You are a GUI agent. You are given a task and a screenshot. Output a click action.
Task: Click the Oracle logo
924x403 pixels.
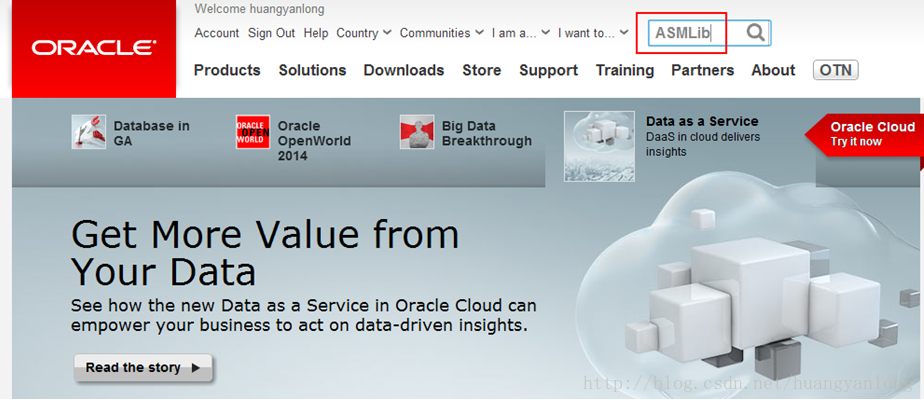pyautogui.click(x=94, y=48)
